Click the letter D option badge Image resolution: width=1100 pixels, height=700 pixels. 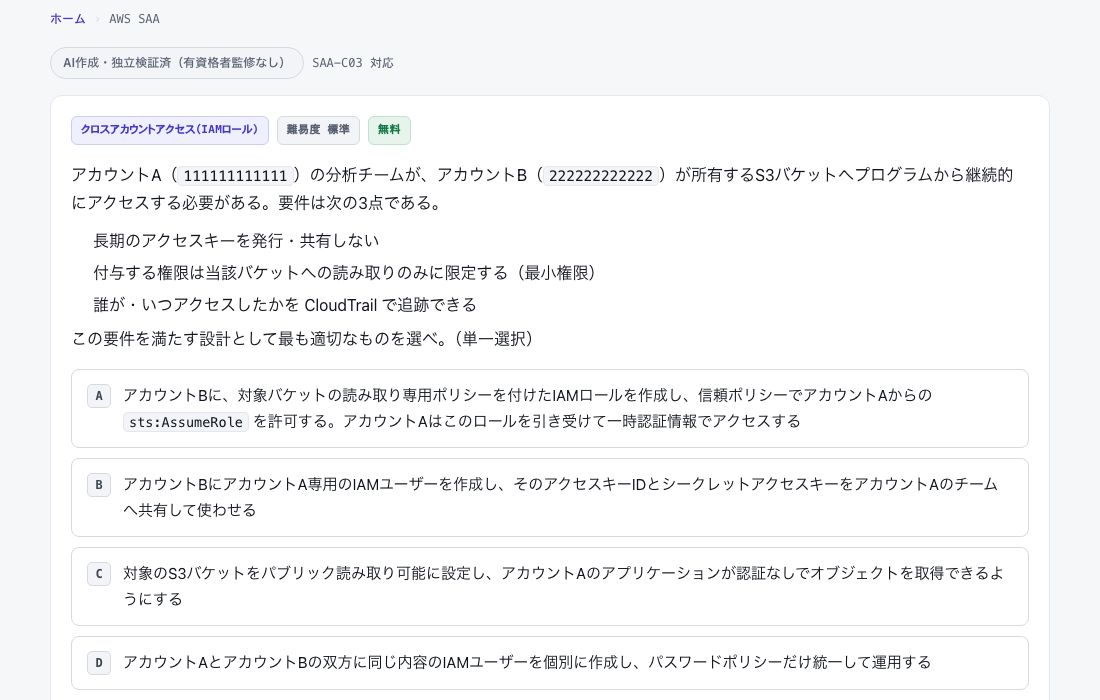click(x=99, y=663)
